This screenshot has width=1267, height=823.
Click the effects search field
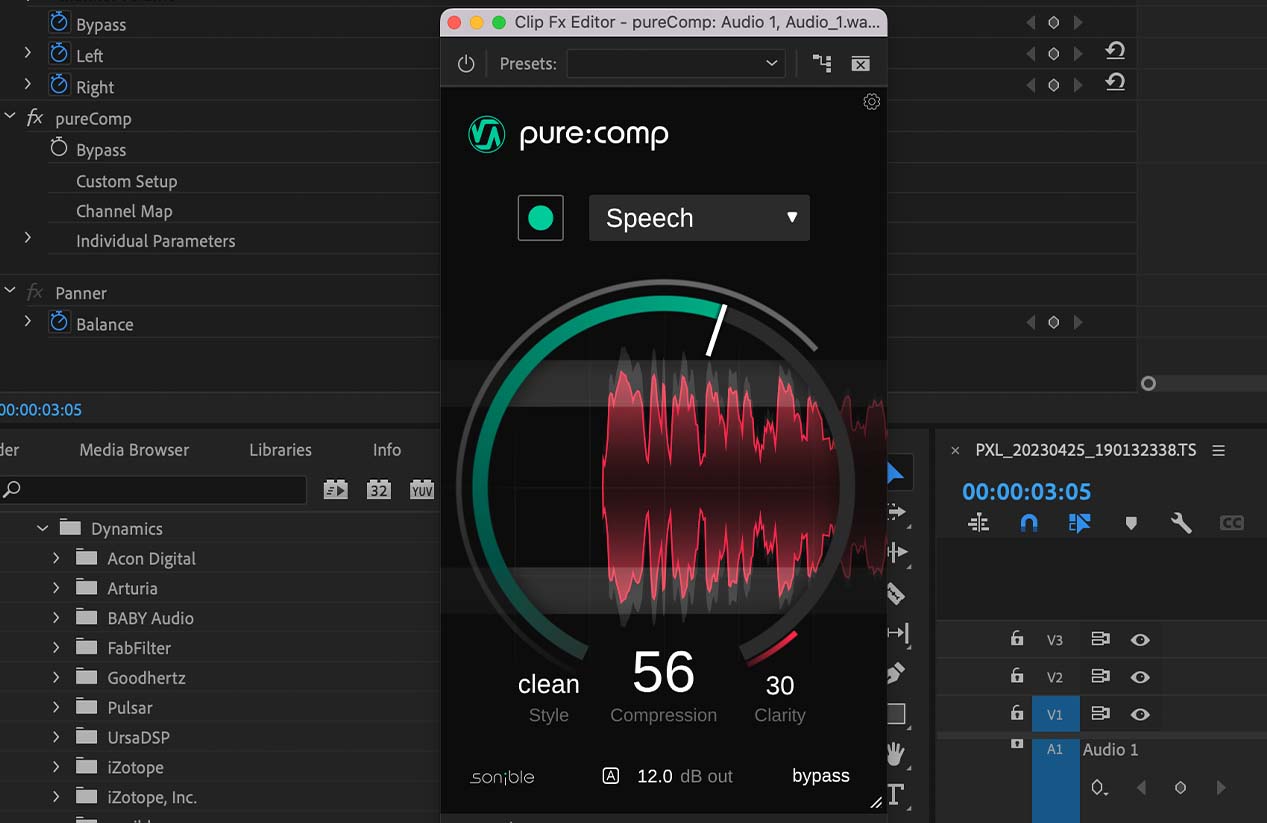153,489
